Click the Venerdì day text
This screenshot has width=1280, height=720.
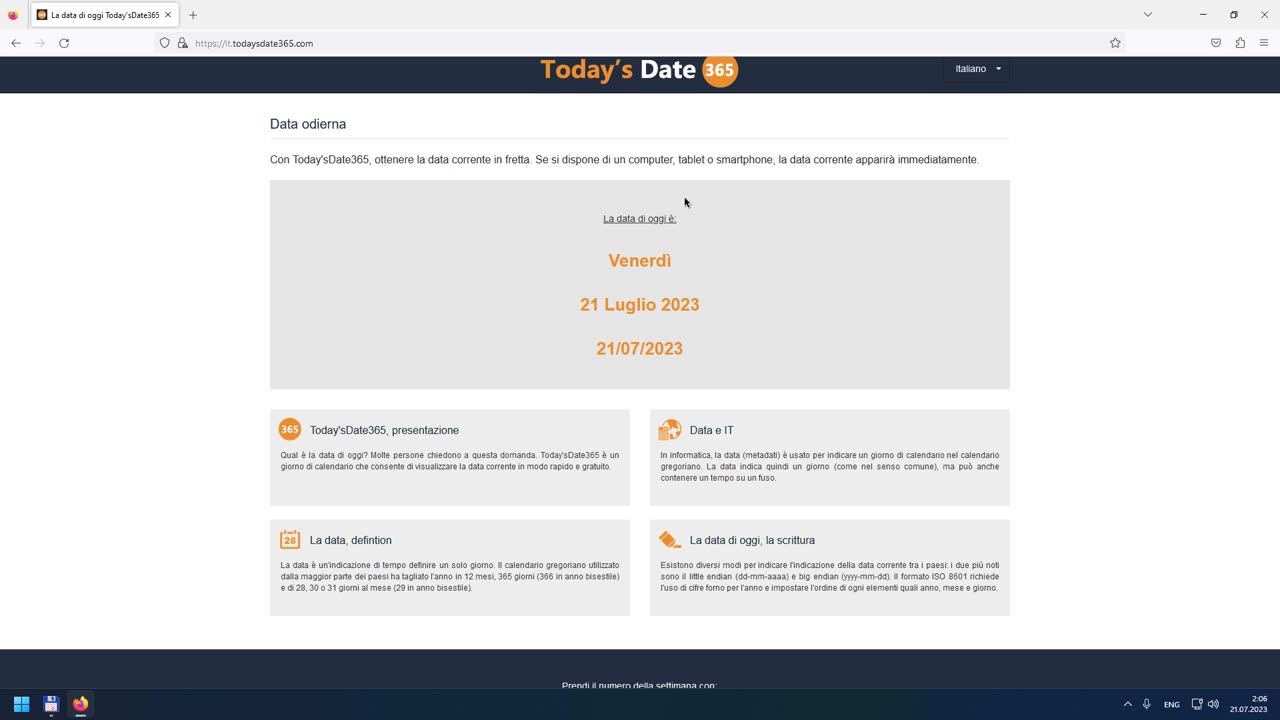click(640, 261)
